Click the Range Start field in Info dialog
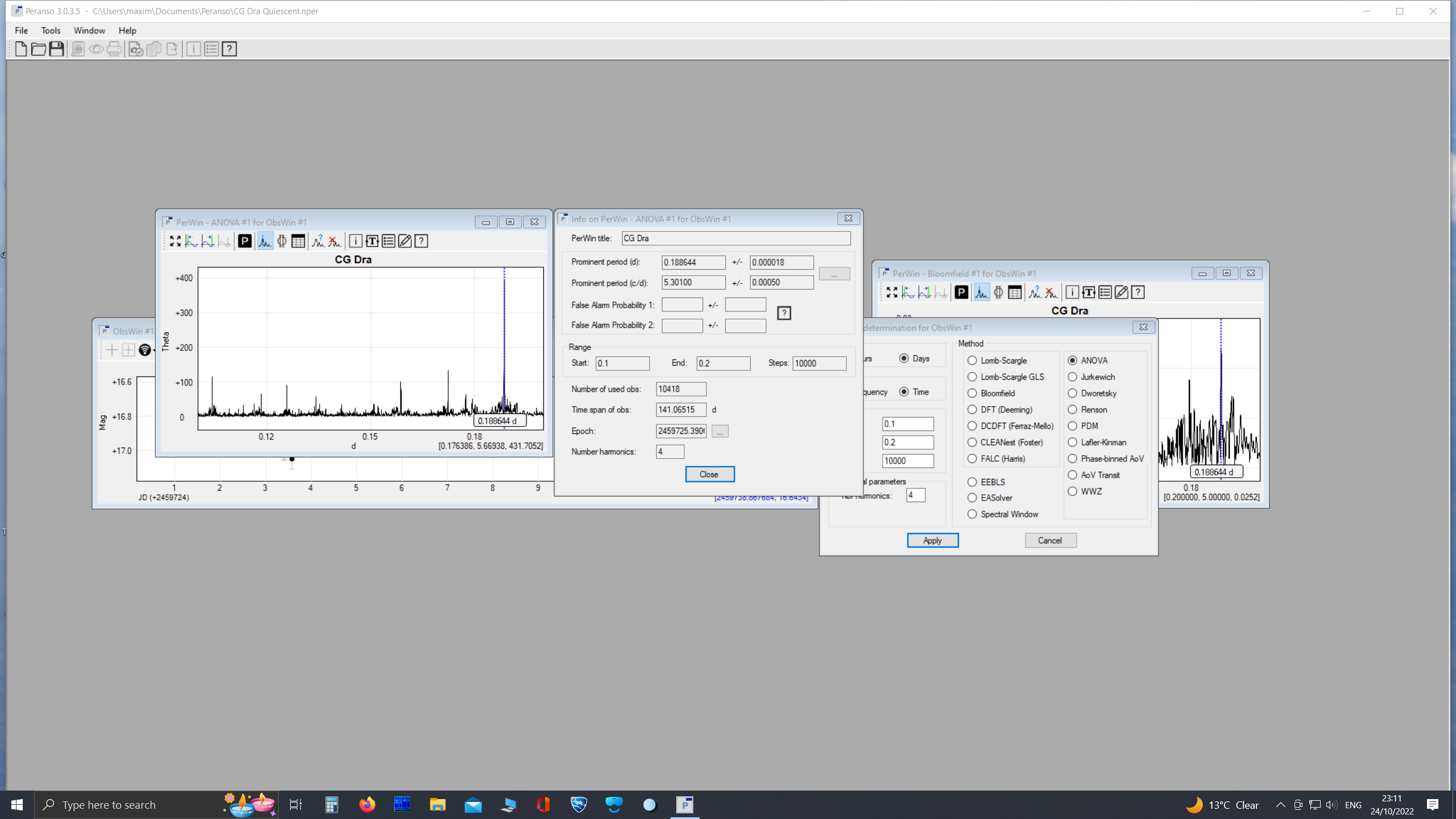The image size is (1456, 819). (622, 363)
